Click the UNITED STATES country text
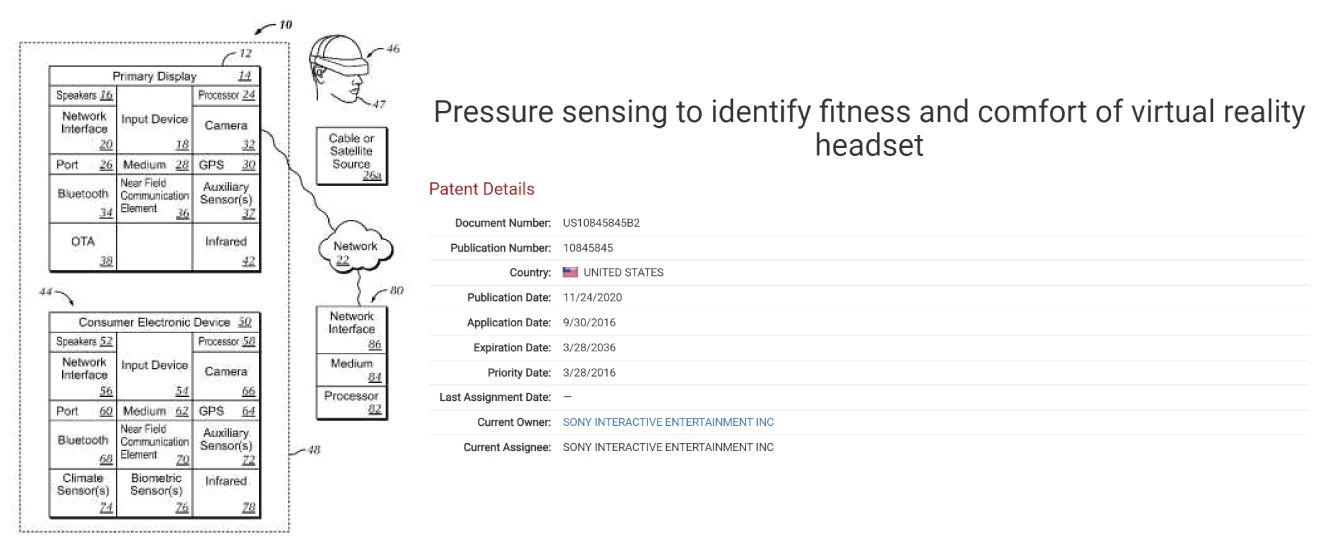This screenshot has width=1338, height=553. pyautogui.click(x=623, y=272)
